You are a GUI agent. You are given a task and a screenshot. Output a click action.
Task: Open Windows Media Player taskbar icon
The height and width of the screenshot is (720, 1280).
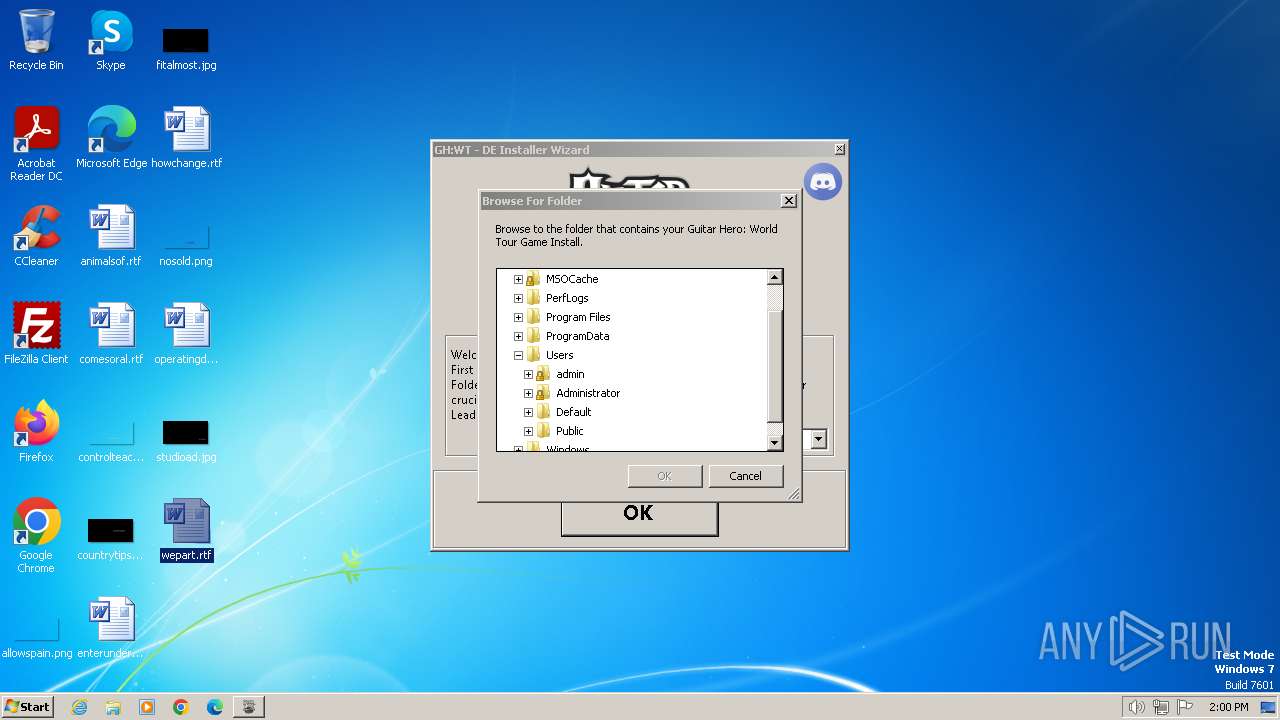point(147,707)
